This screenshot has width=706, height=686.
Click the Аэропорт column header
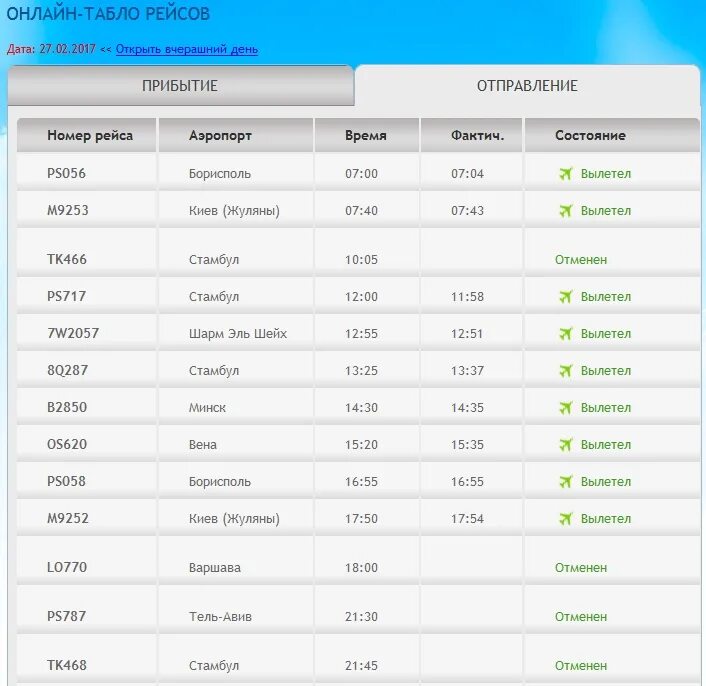click(x=236, y=135)
